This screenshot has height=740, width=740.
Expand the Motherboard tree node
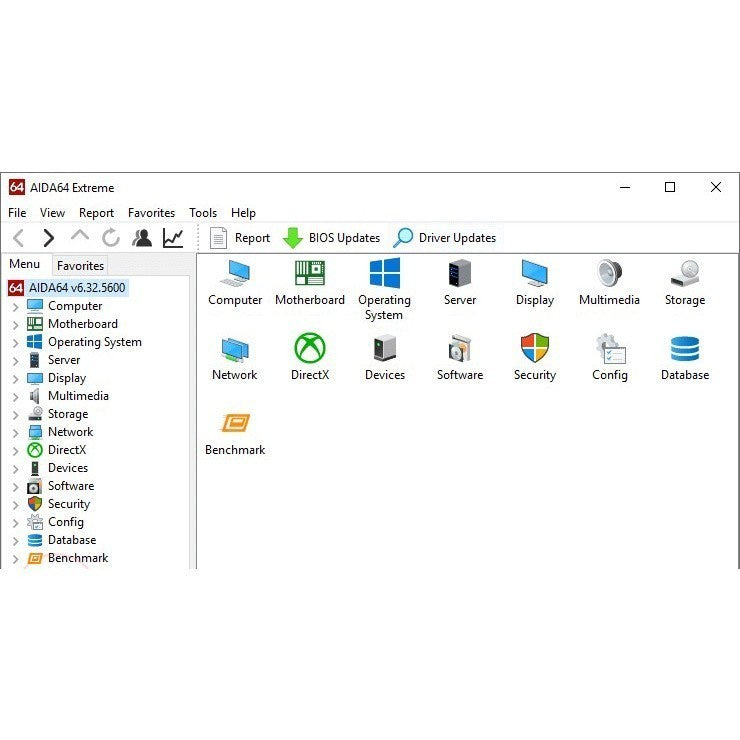tap(16, 325)
